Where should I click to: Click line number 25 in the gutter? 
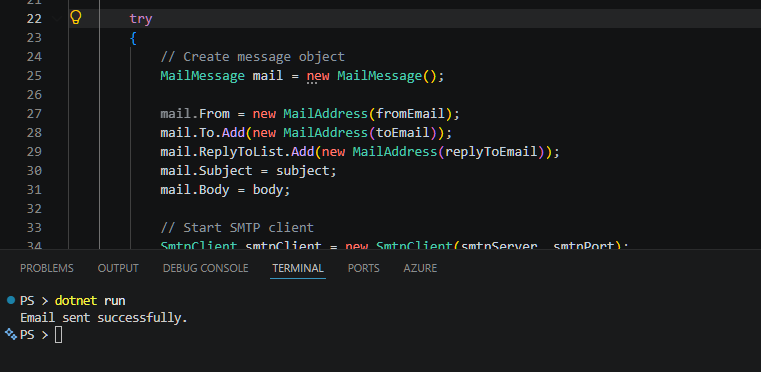click(34, 76)
